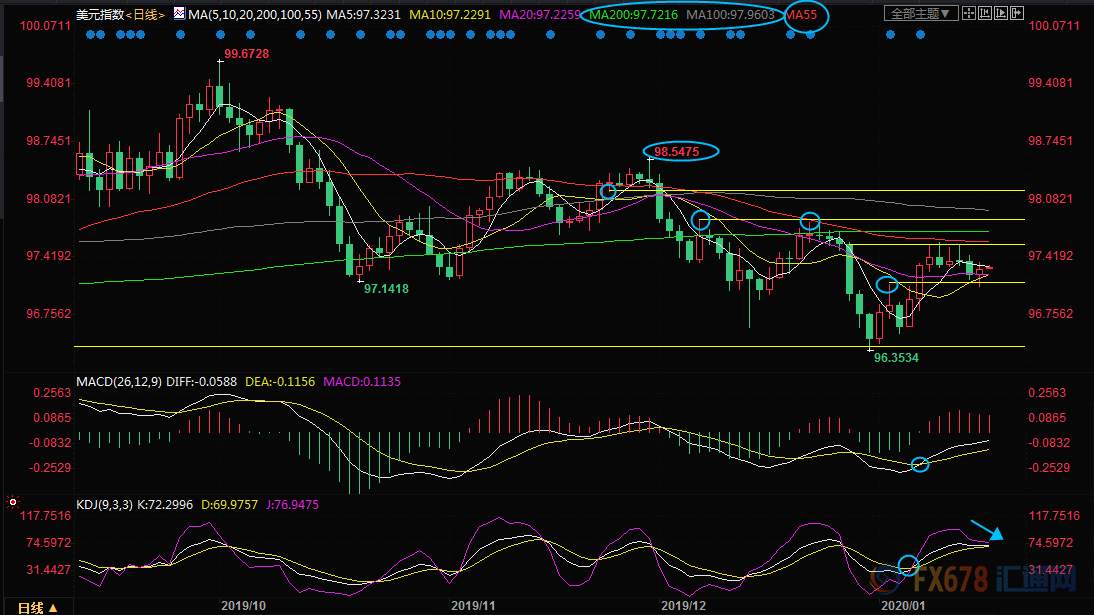This screenshot has width=1094, height=615.
Task: Open KDJ(9,3,3) indicator settings
Action: [x=104, y=505]
